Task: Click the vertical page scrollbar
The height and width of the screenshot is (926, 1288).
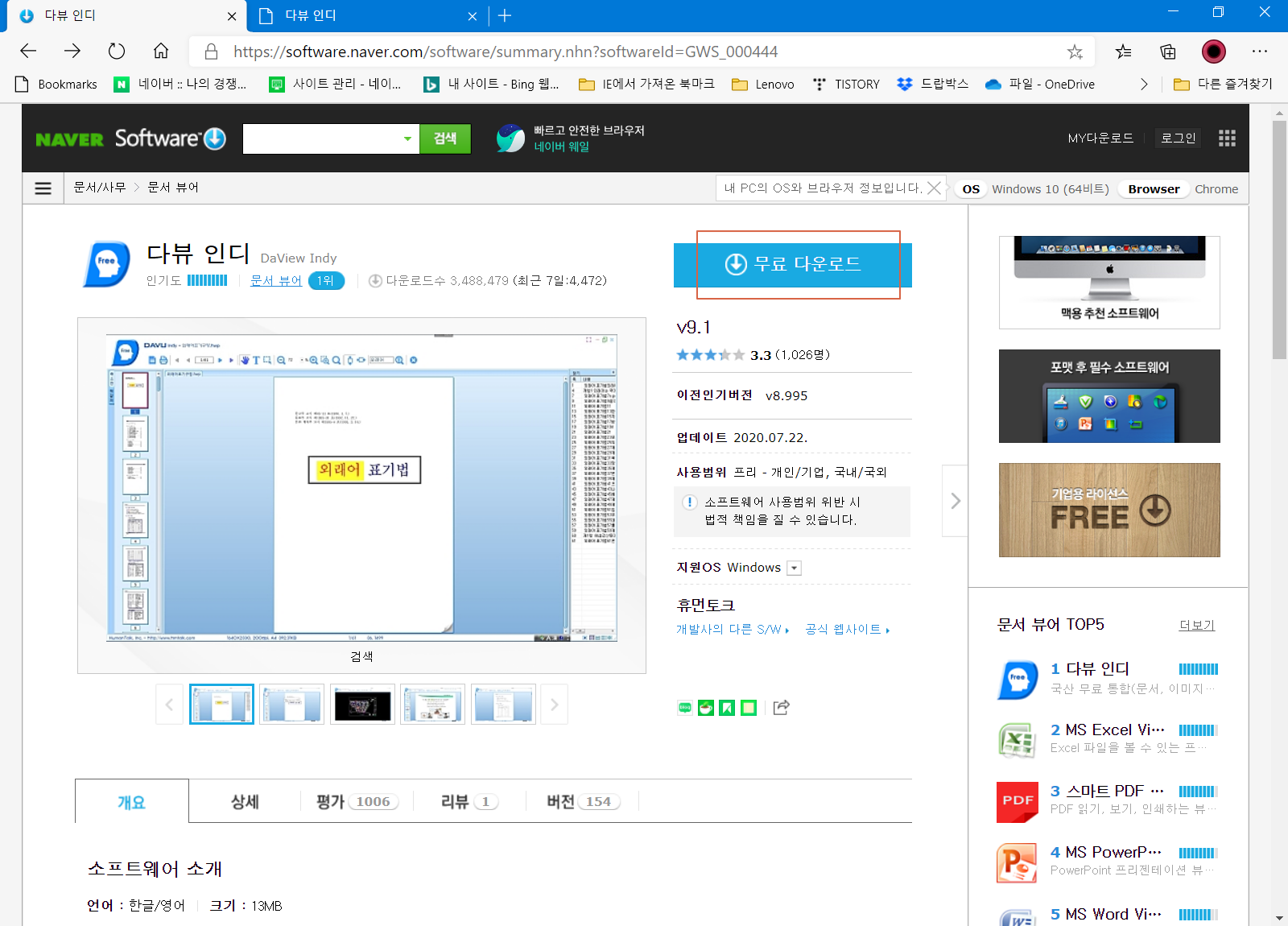Action: 1279,239
